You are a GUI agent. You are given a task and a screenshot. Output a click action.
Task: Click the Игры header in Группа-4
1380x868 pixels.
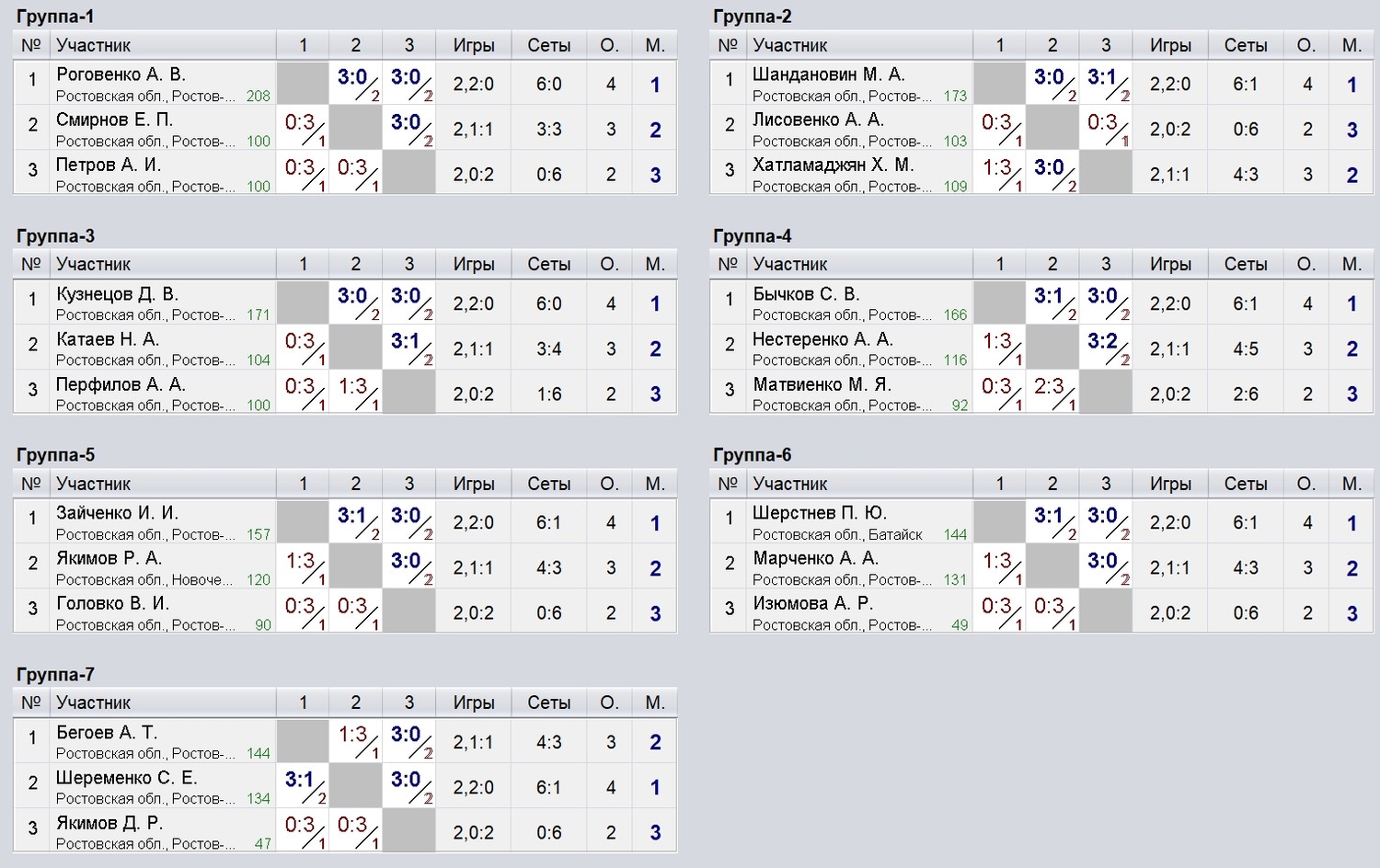1170,265
